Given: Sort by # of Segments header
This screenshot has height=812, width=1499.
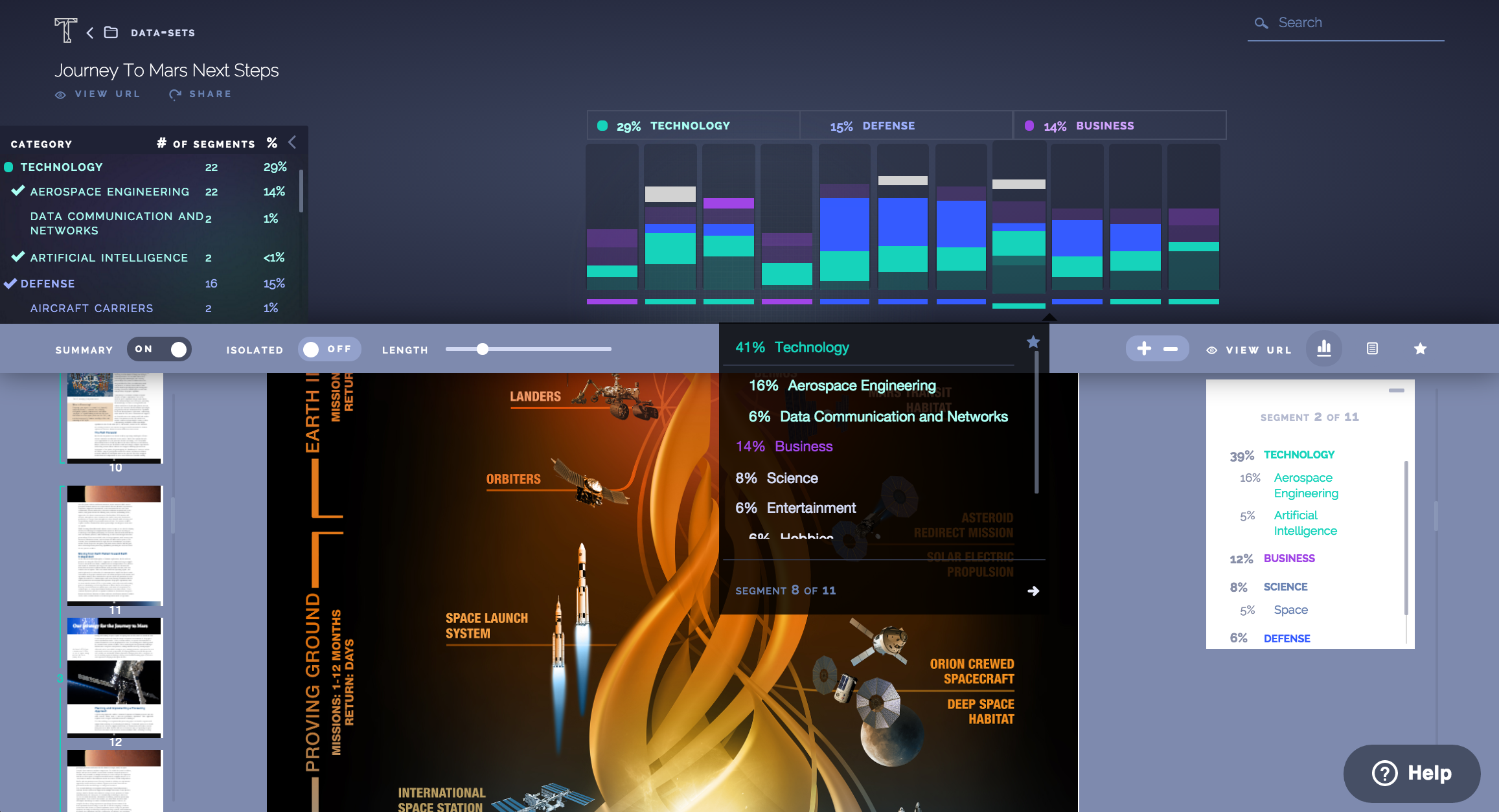Looking at the screenshot, I should pos(206,143).
